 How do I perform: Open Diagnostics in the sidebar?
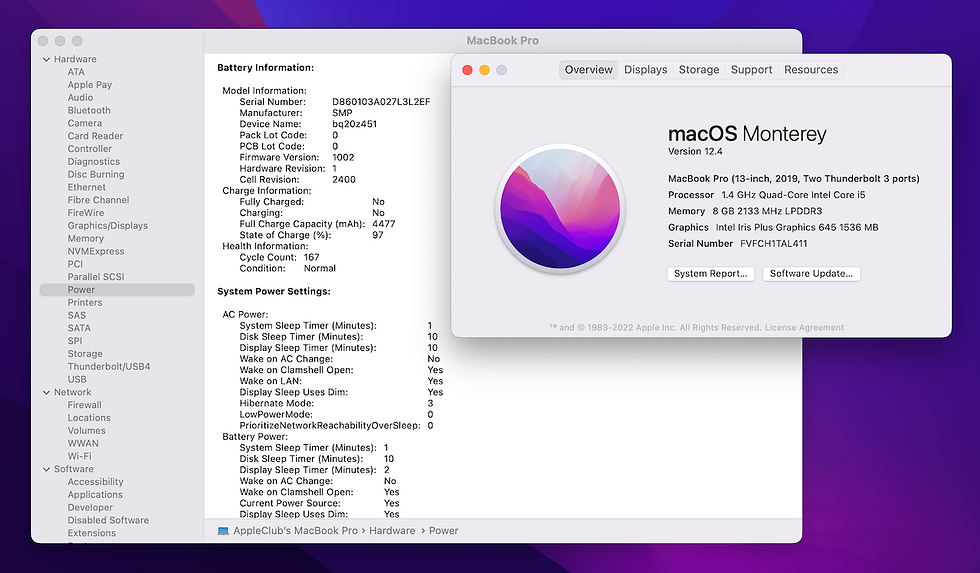(x=93, y=162)
